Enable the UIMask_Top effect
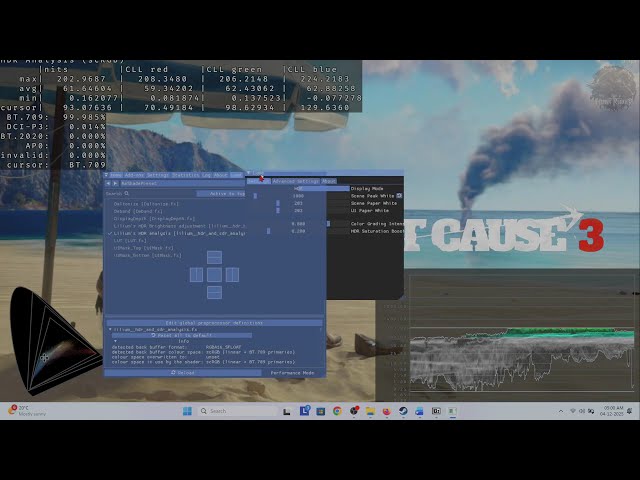 143,248
